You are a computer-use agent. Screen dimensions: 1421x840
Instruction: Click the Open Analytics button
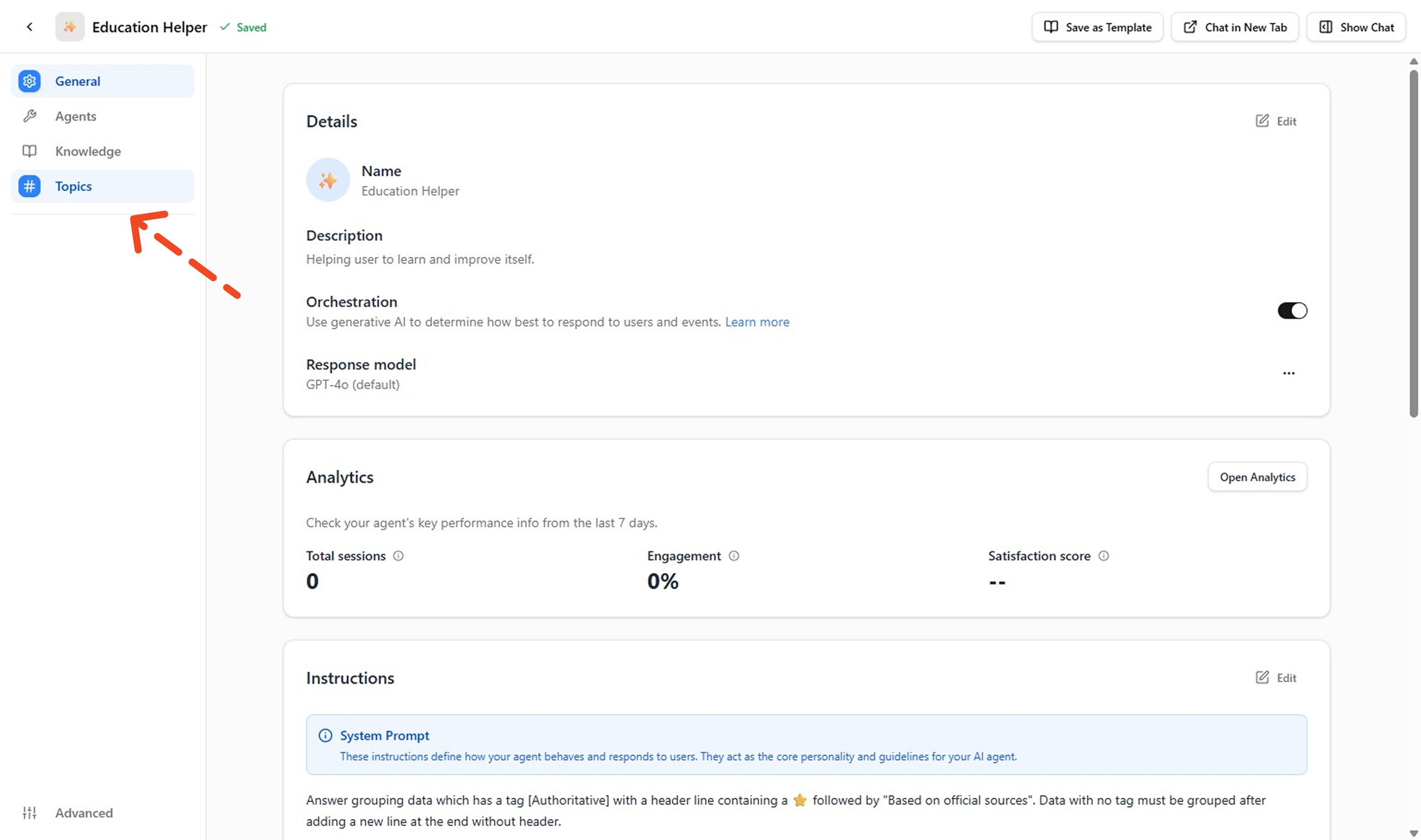coord(1257,477)
